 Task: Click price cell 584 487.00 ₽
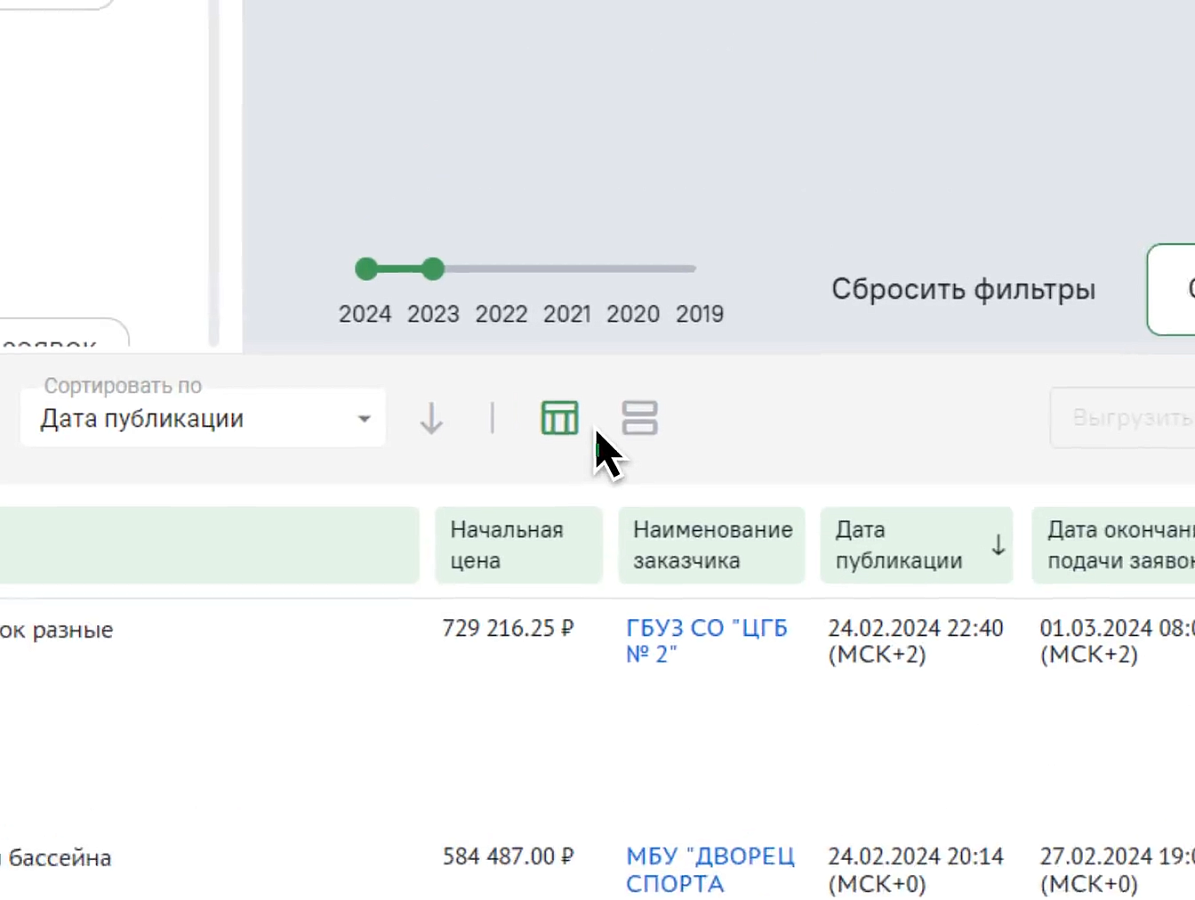(x=508, y=857)
